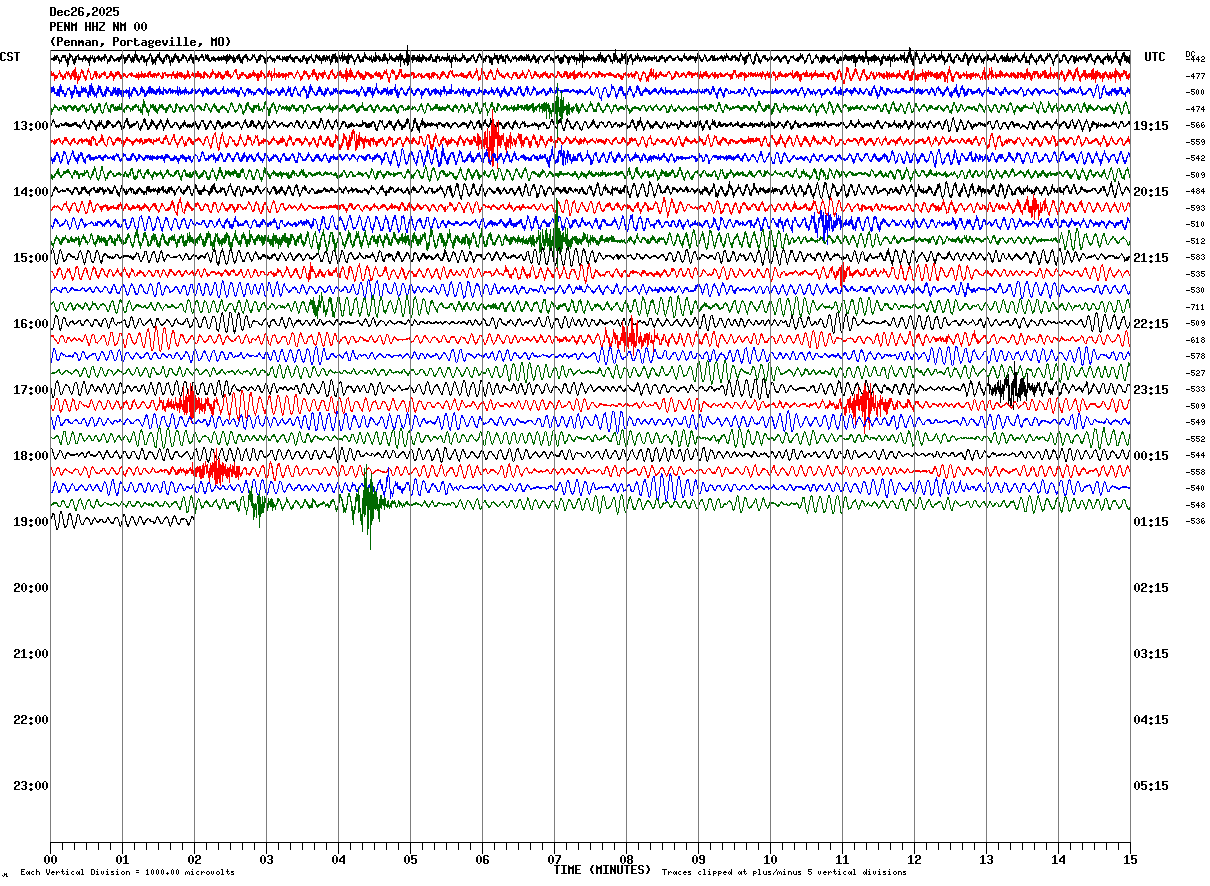Click the "04:15" UTC time label
Screen dimensions: 1210x886
pos(1151,720)
